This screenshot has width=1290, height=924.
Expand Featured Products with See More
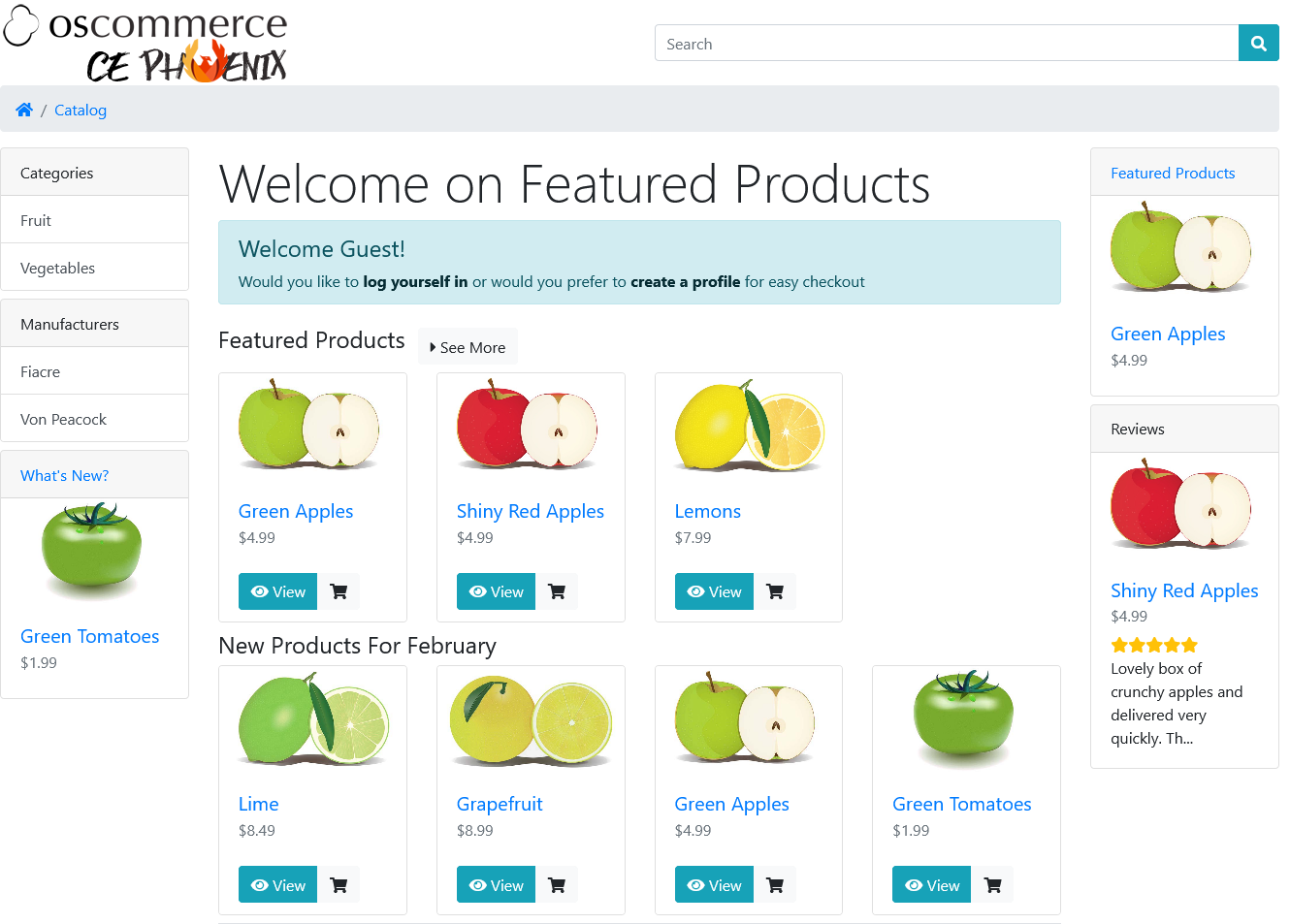pyautogui.click(x=468, y=347)
